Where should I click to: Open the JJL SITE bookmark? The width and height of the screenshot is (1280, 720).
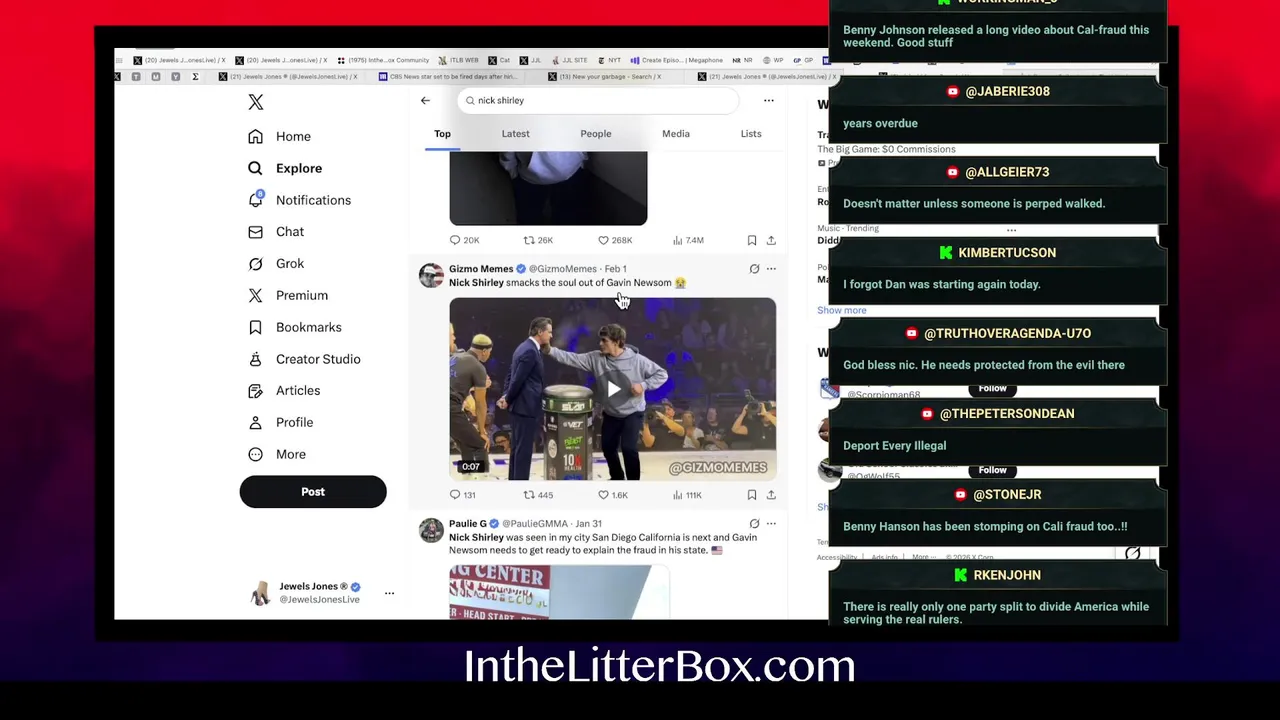pos(568,60)
